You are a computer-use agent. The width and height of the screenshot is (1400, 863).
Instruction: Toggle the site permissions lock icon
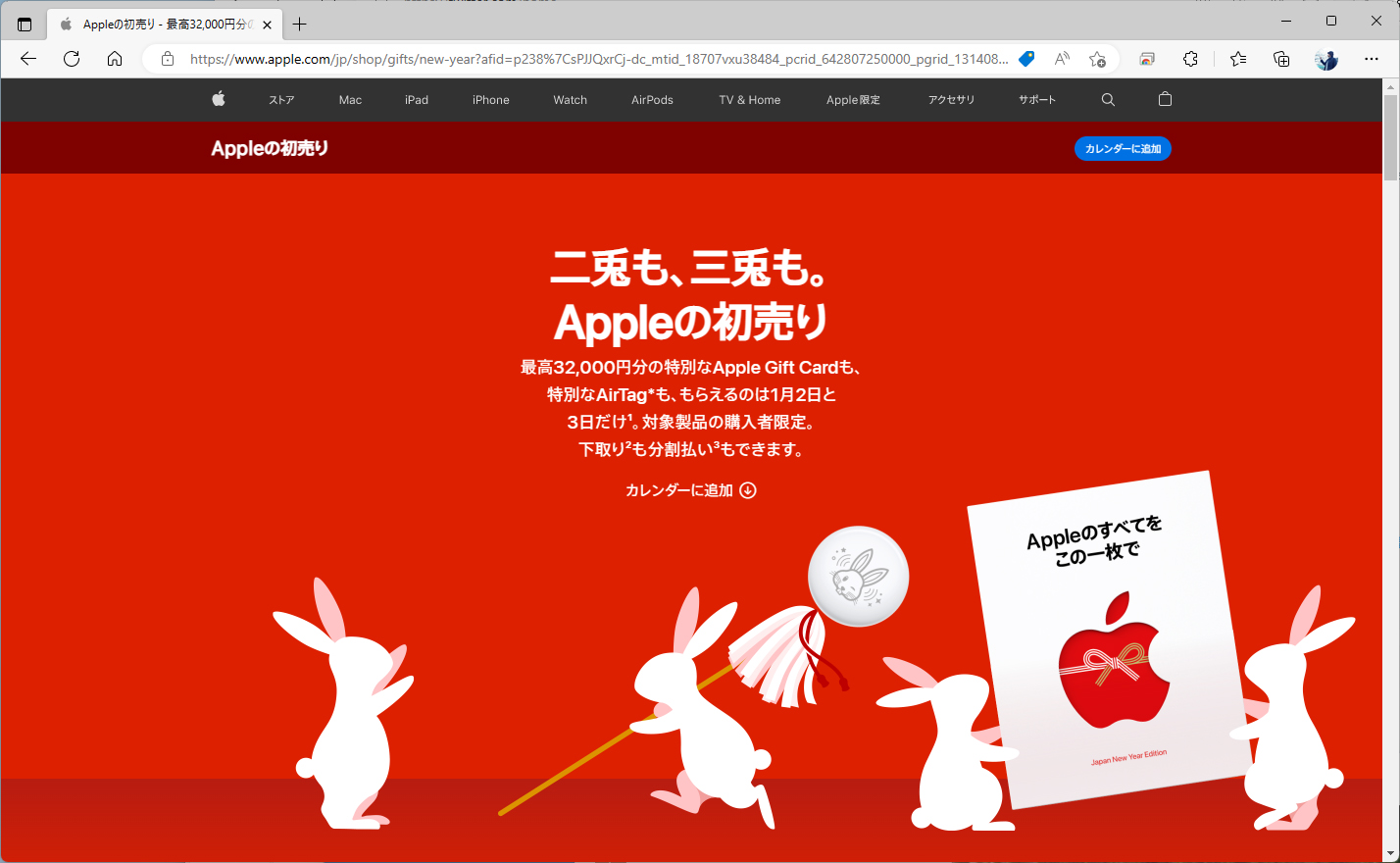click(x=167, y=59)
